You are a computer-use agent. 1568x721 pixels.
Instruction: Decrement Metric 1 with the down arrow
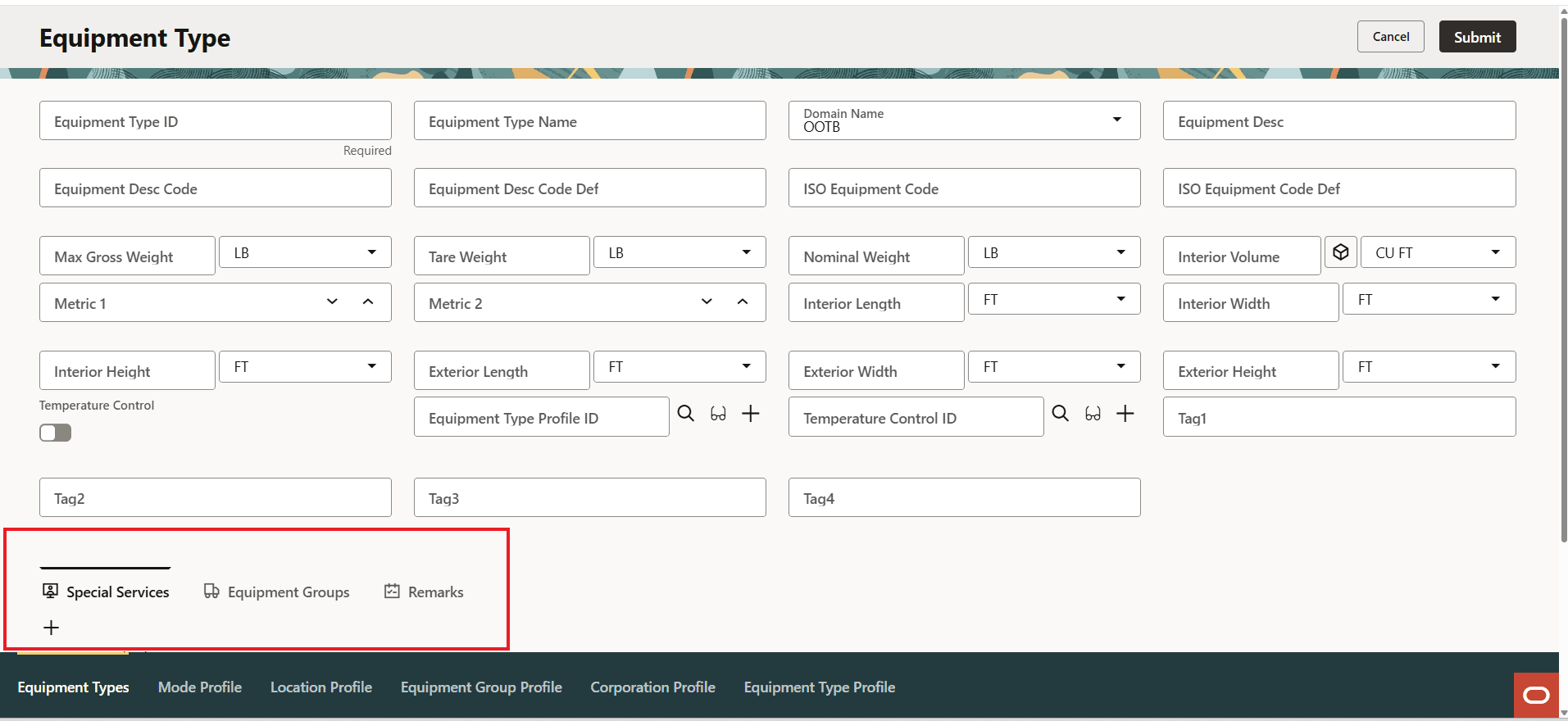point(332,302)
